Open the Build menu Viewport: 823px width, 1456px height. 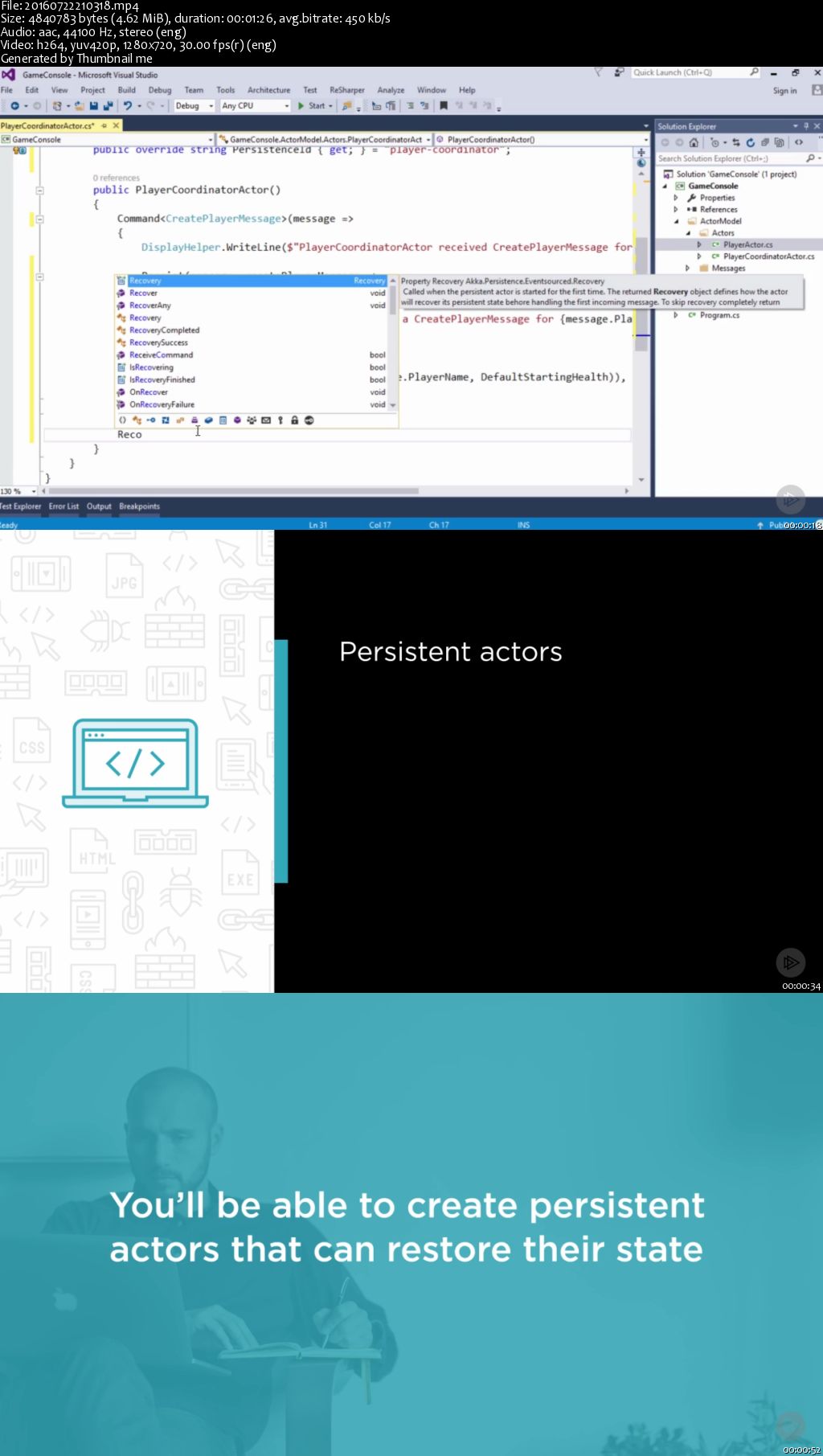[x=126, y=90]
